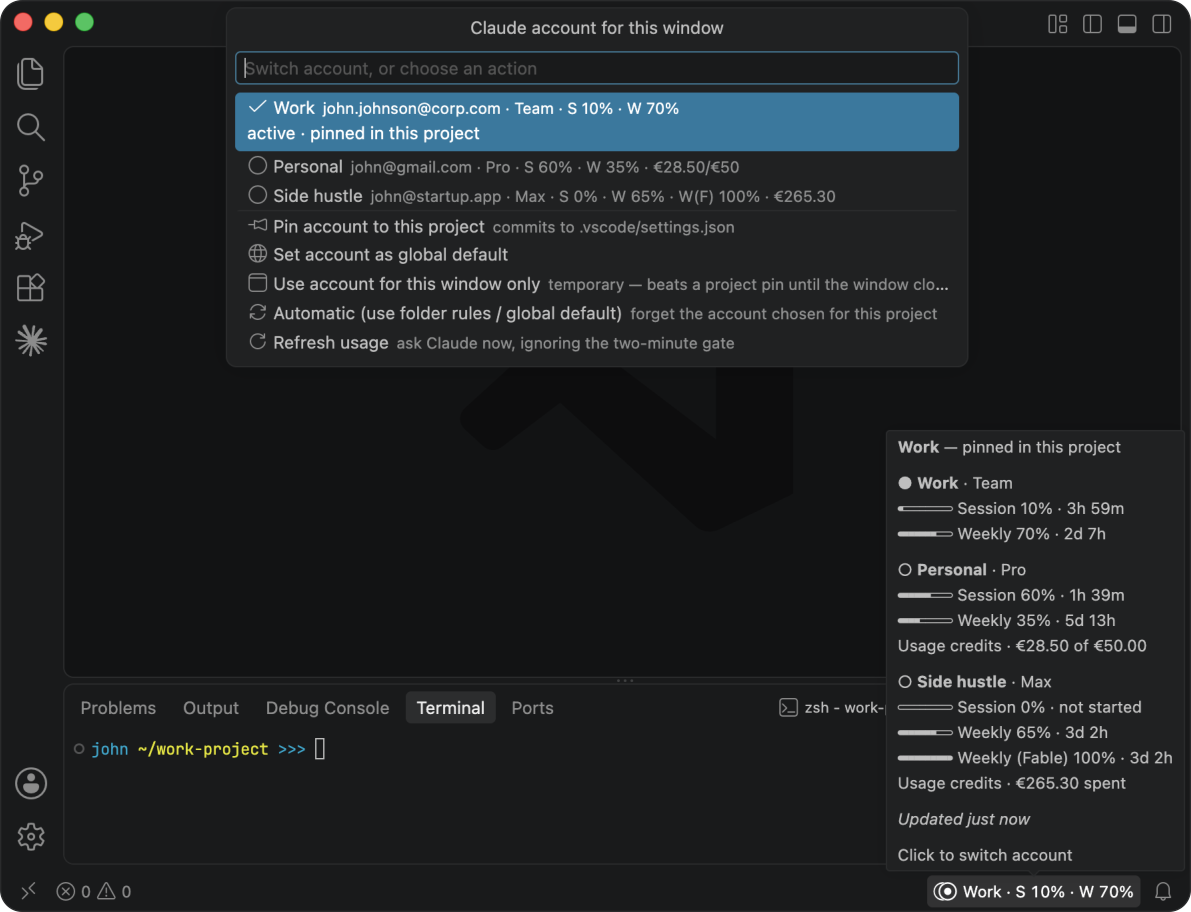Open Source Control view
This screenshot has width=1191, height=912.
(30, 181)
